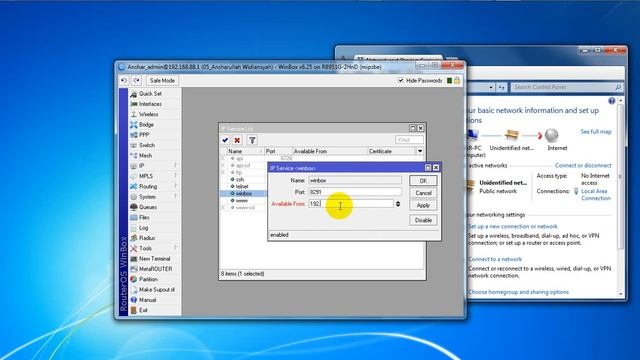The image size is (640, 360).
Task: Select the telnet service row
Action: (x=244, y=186)
